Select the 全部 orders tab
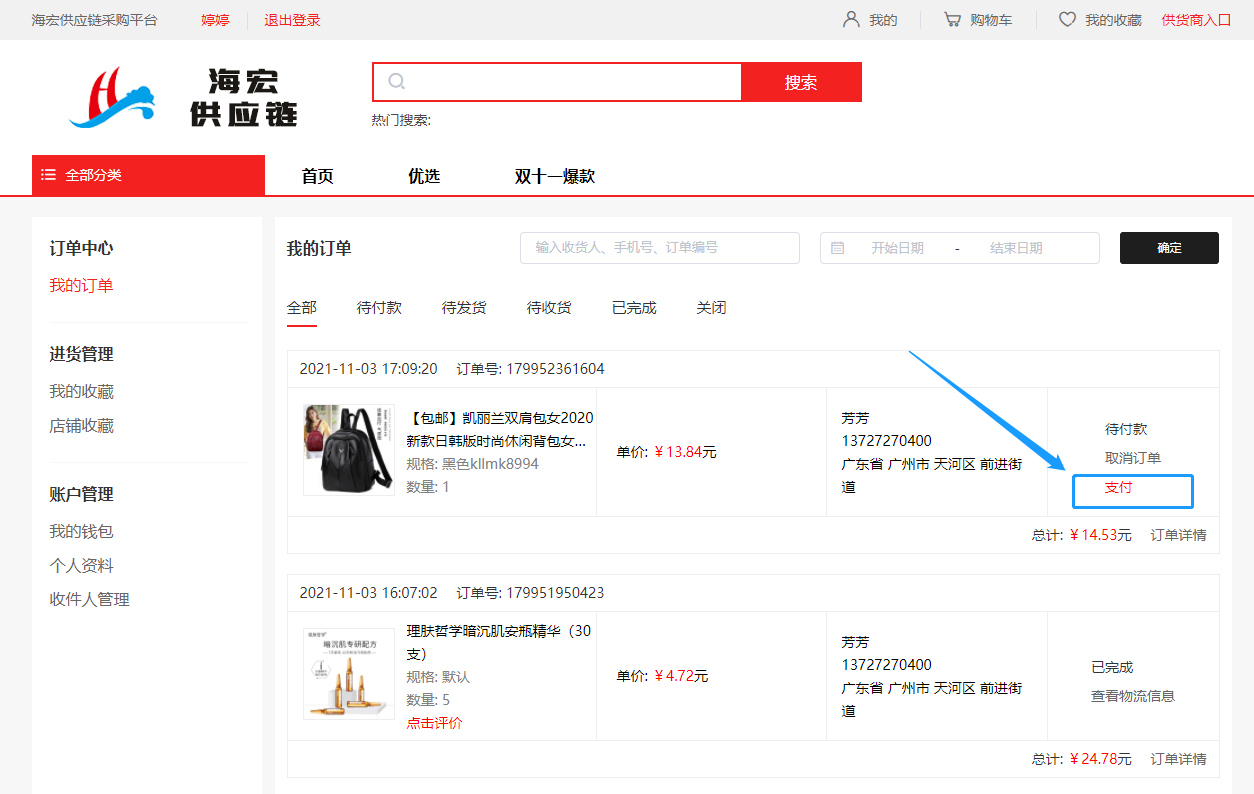The image size is (1254, 794). (x=302, y=308)
